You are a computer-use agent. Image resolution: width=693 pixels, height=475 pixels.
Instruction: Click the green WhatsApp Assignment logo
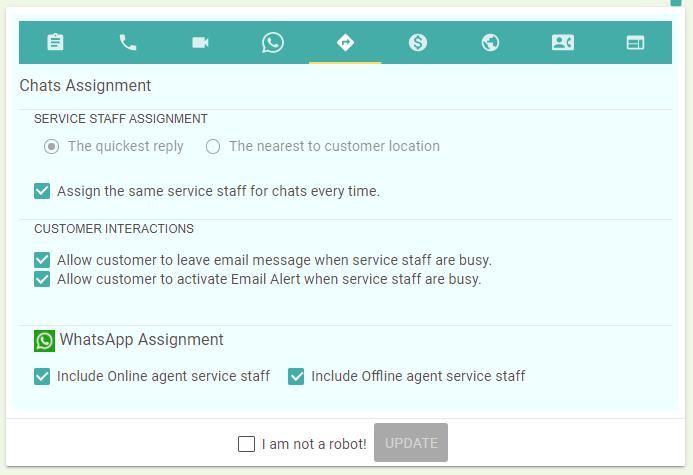pos(44,341)
